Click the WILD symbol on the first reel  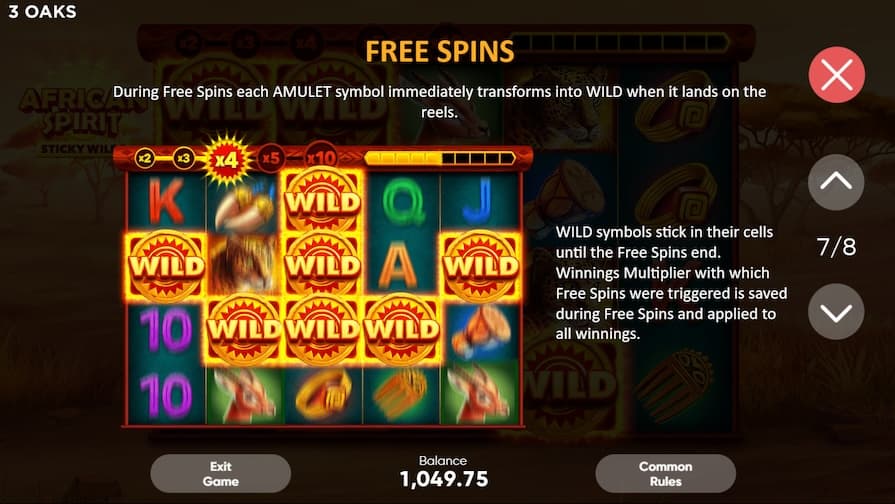coord(166,265)
